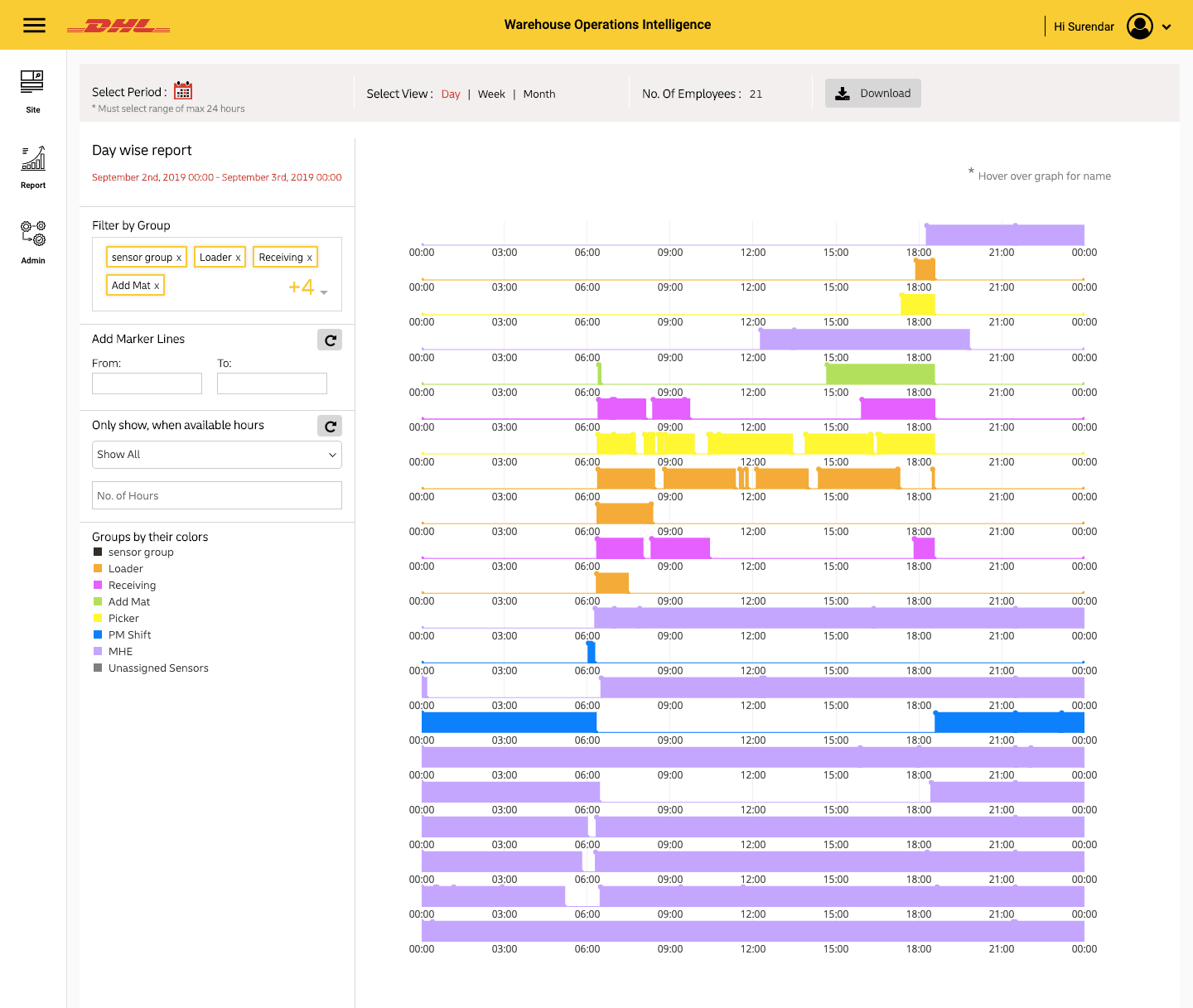The image size is (1193, 1008).
Task: Remove the sensor group filter tag
Action: pos(179,258)
